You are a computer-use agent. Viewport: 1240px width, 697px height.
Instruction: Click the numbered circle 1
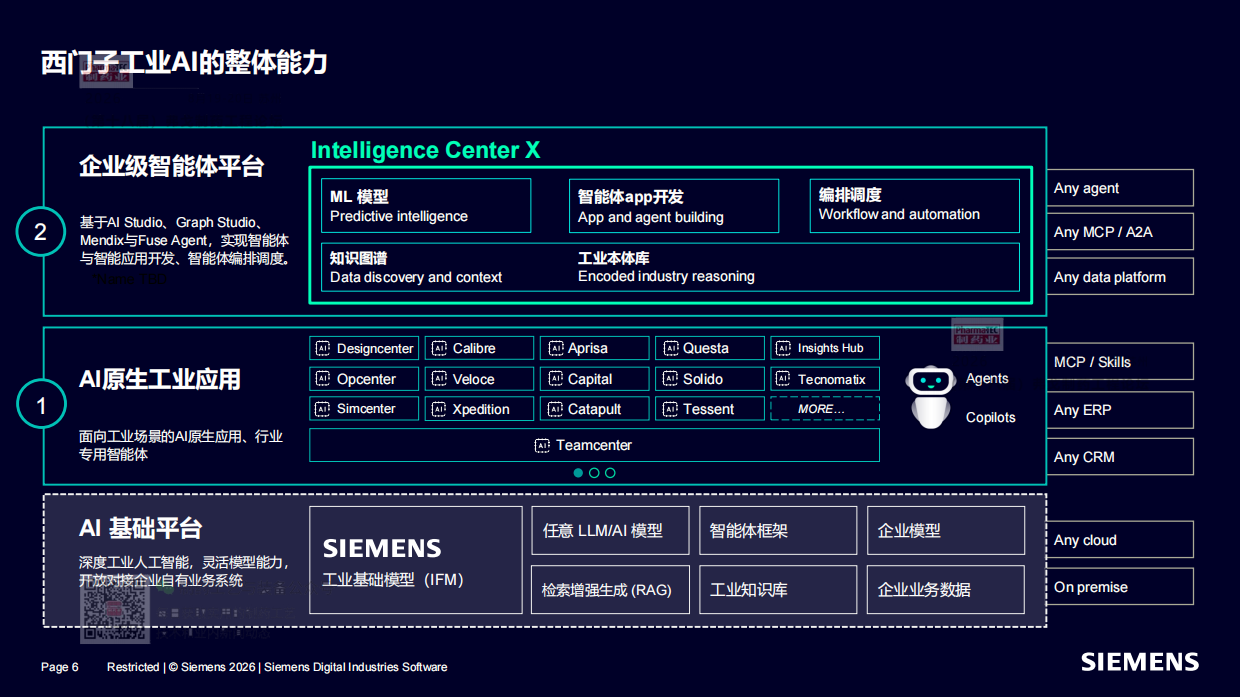41,406
